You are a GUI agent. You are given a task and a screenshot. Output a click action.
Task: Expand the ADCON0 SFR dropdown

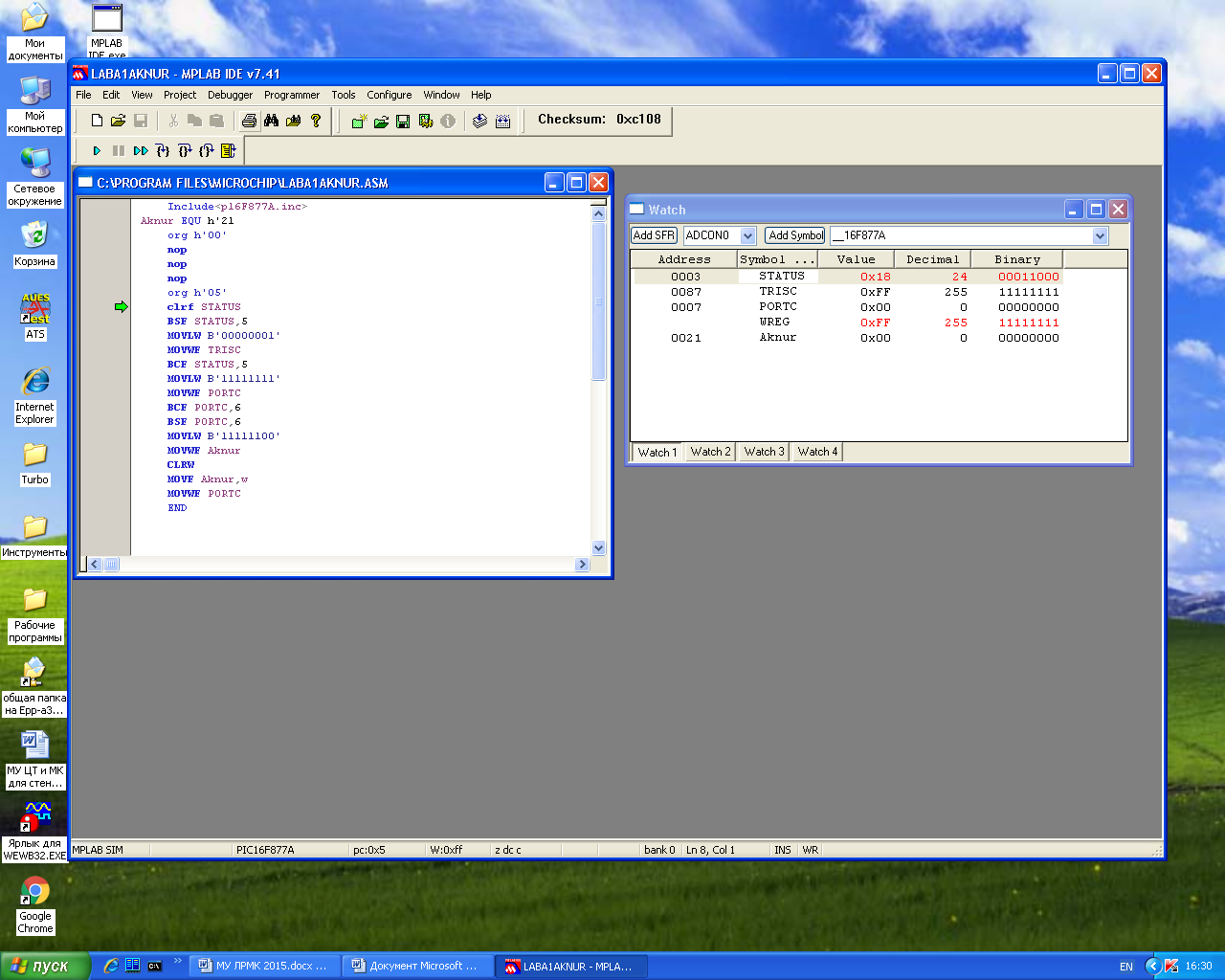point(748,235)
